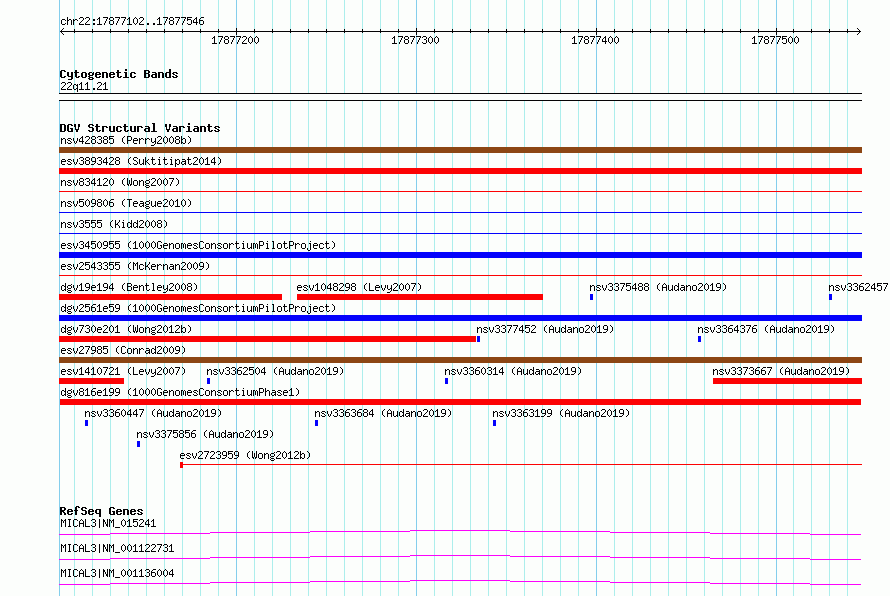The width and height of the screenshot is (890, 596).
Task: Open MICAL3|NM_001122731 gene label
Action: pos(117,548)
